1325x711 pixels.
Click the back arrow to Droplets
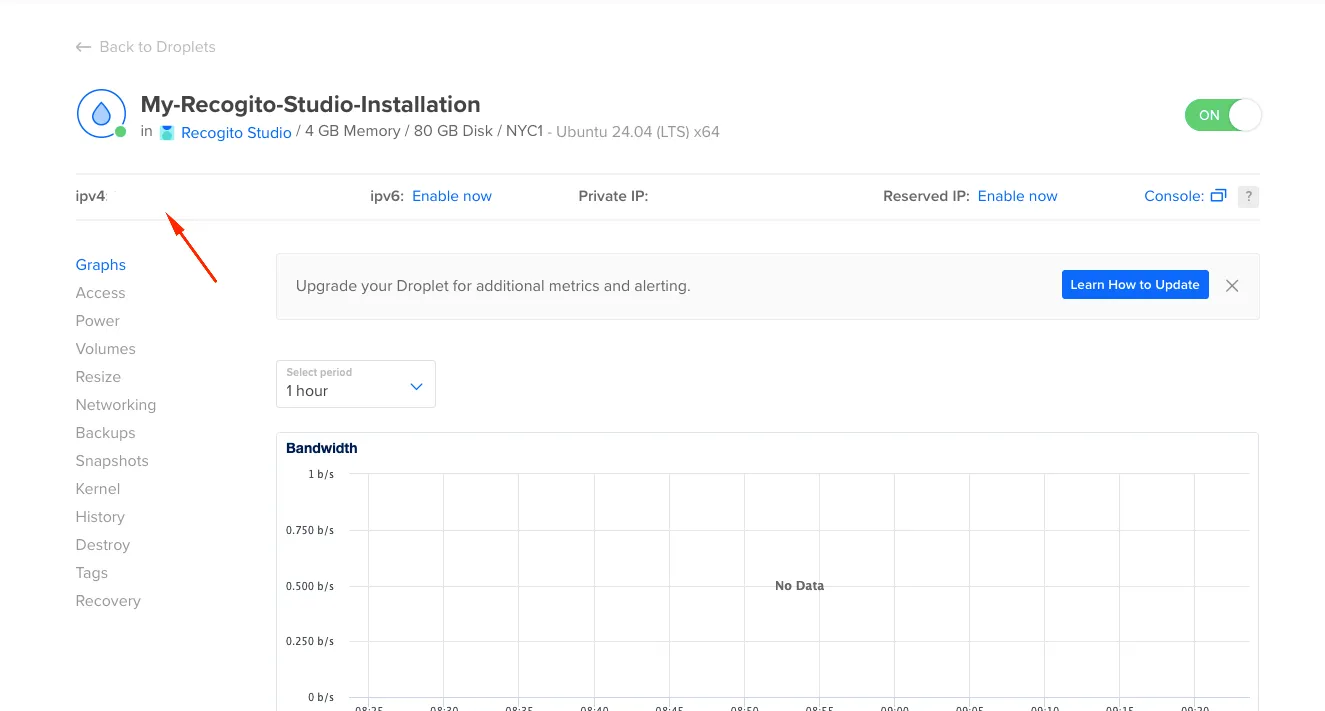coord(83,47)
